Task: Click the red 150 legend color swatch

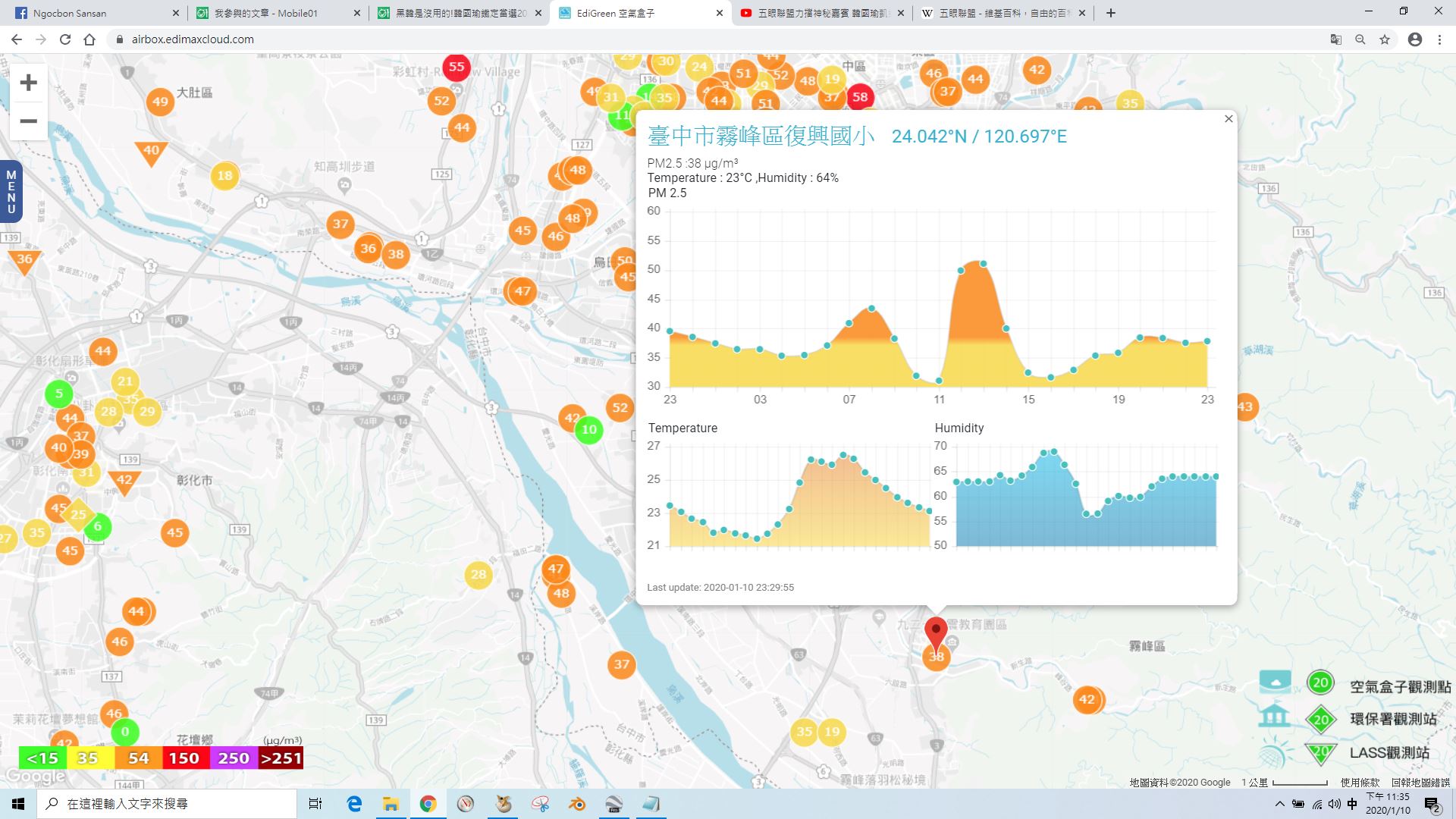Action: [x=184, y=758]
